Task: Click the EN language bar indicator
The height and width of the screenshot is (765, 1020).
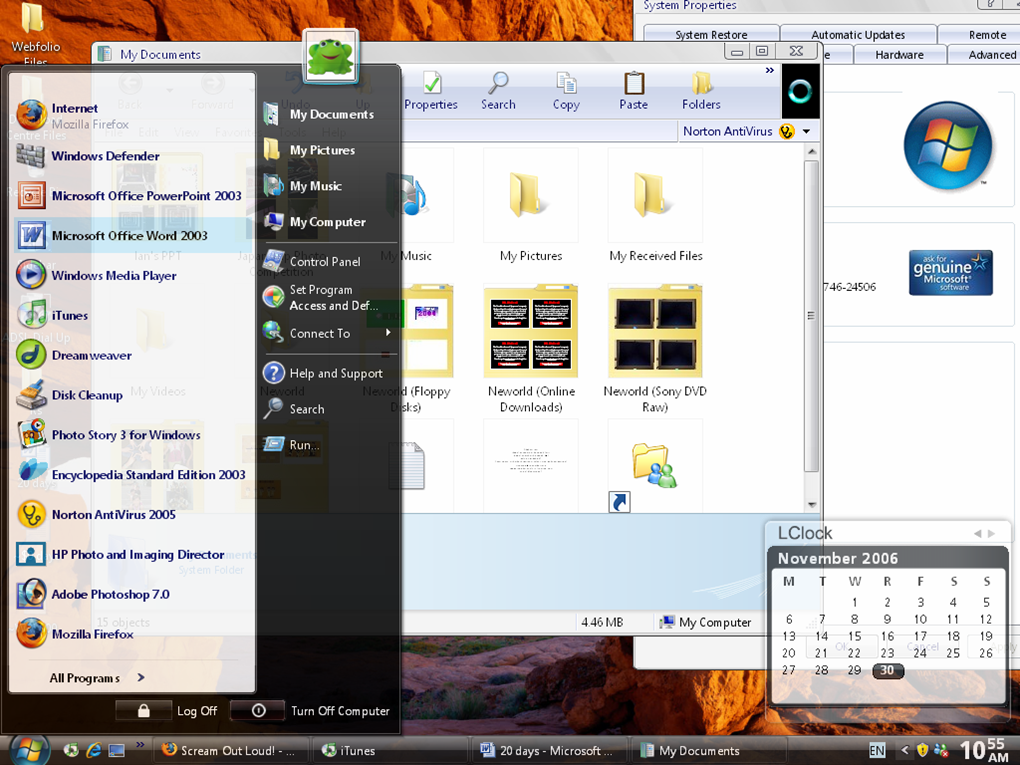Action: click(877, 750)
